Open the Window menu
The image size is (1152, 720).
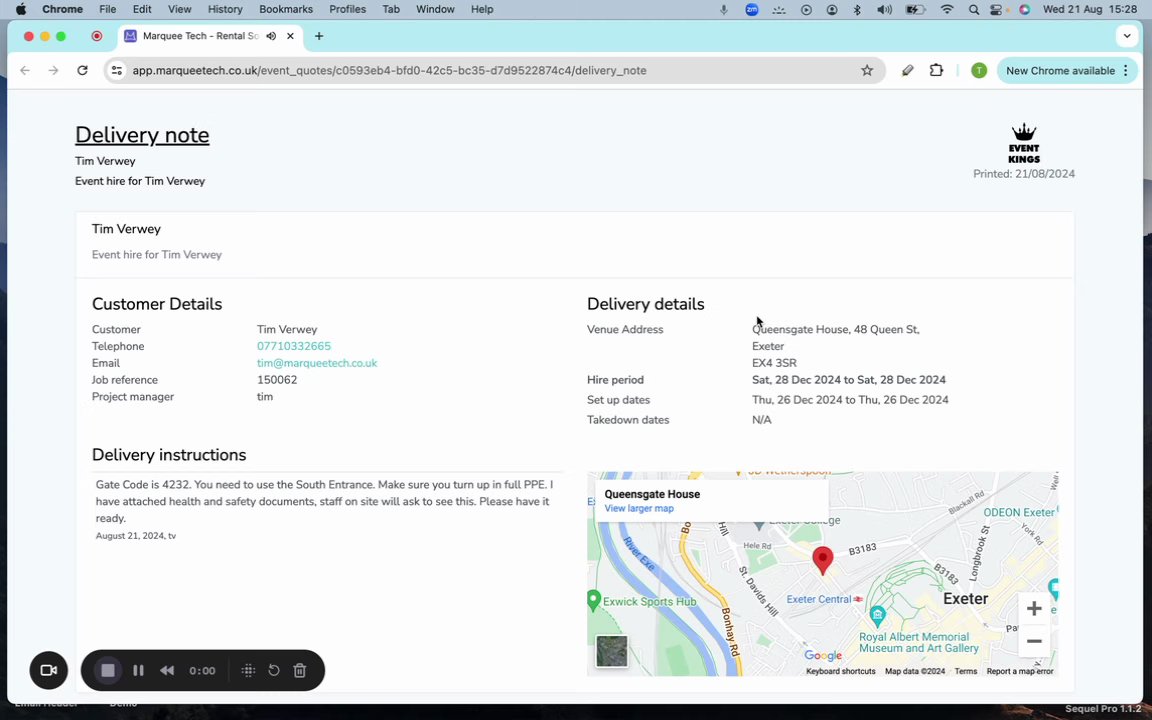coord(436,10)
